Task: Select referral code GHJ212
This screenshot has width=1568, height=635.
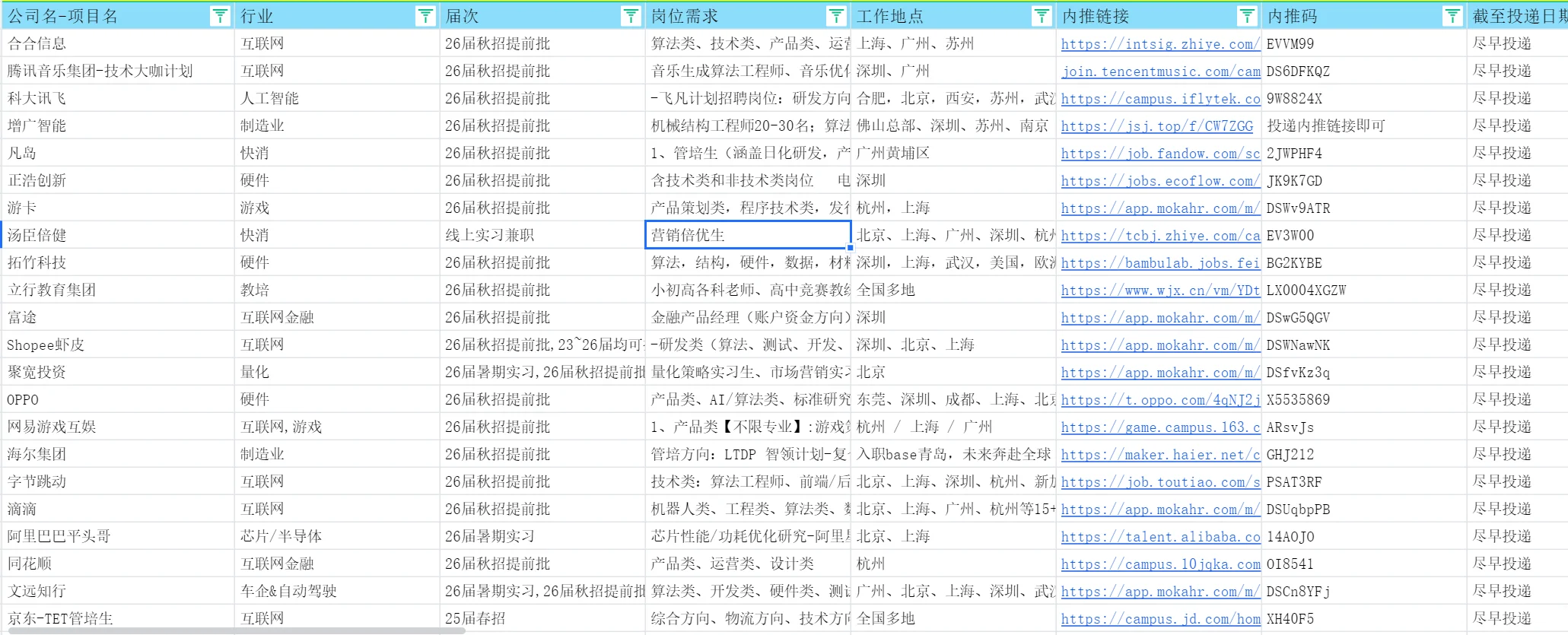Action: click(1364, 455)
